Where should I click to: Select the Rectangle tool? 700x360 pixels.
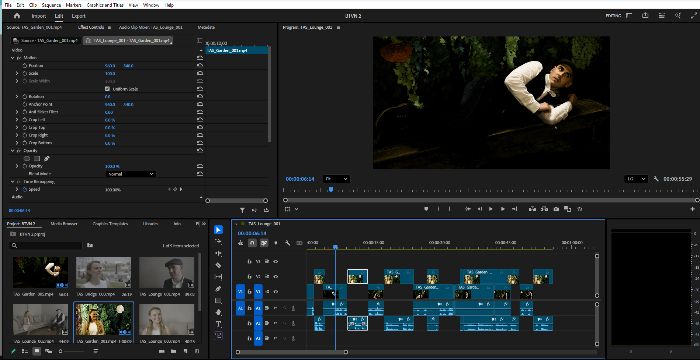point(218,301)
